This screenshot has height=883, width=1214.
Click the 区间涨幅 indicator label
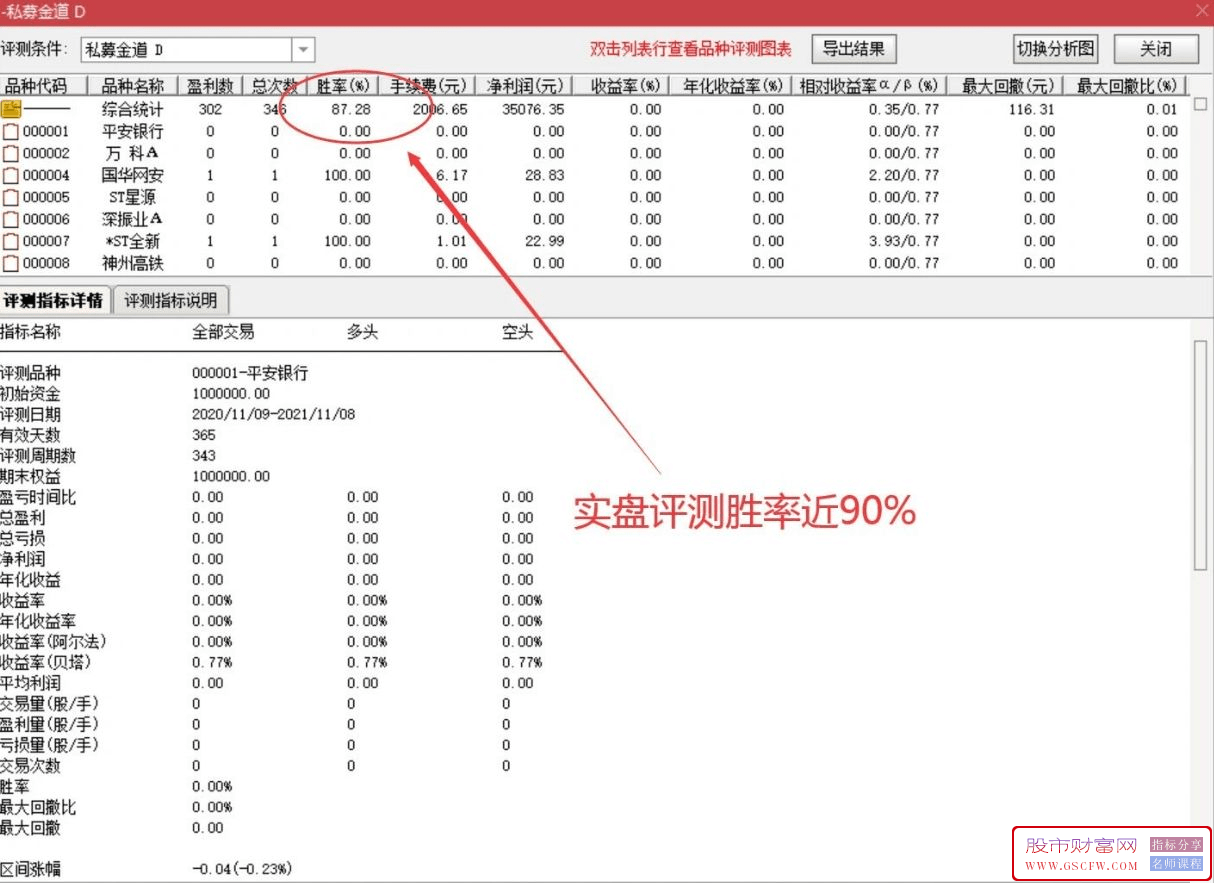(30, 869)
